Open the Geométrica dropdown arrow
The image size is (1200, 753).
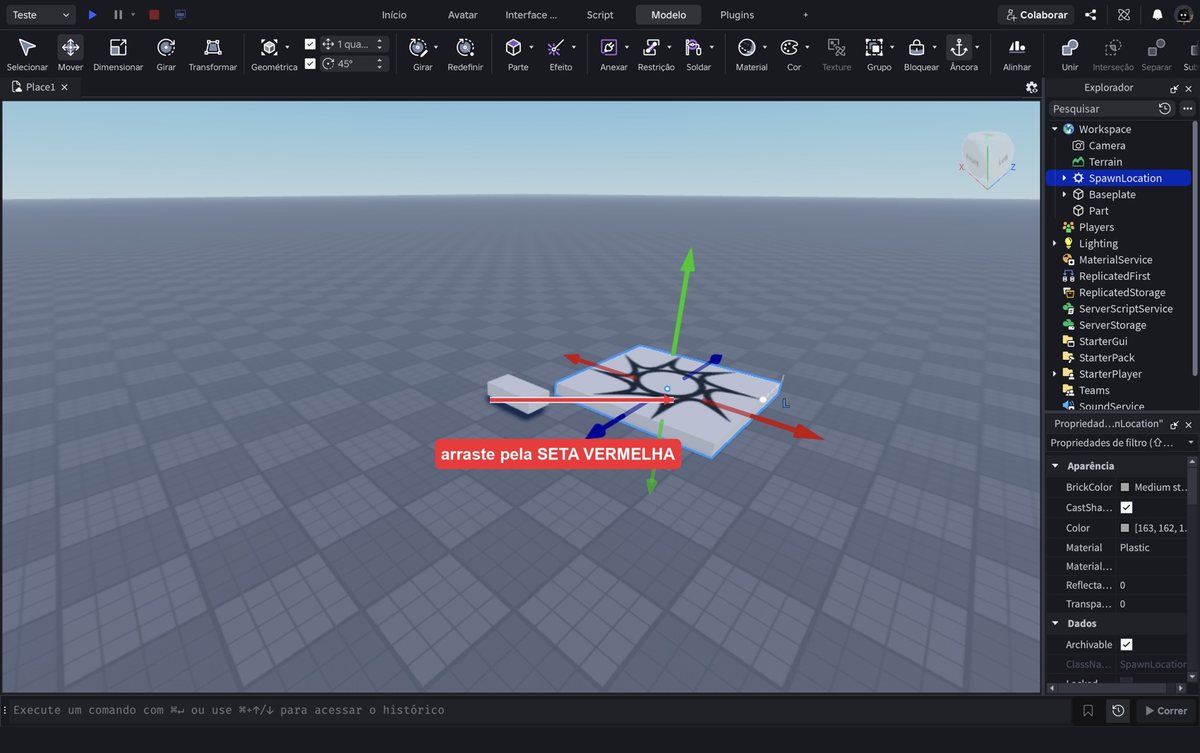pyautogui.click(x=288, y=47)
